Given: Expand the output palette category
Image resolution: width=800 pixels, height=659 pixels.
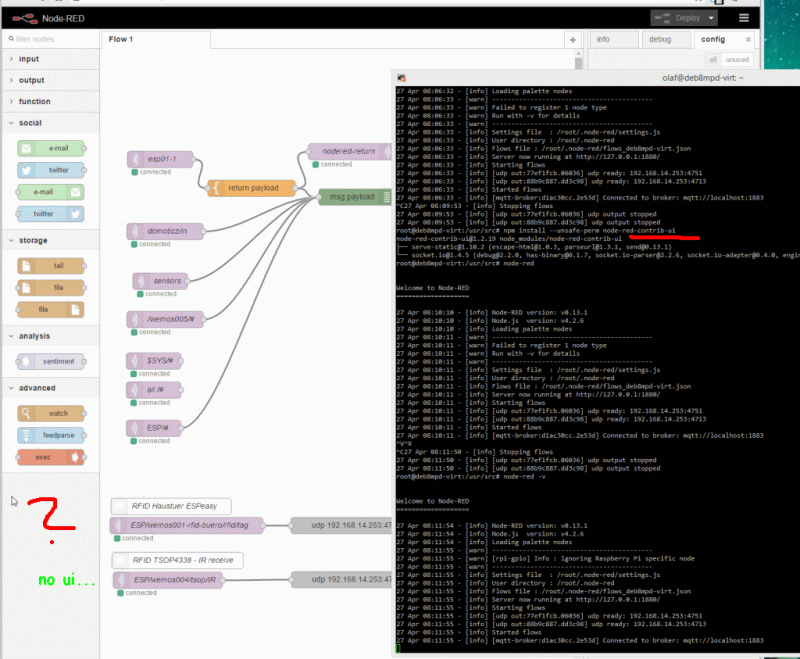Looking at the screenshot, I should pos(51,81).
